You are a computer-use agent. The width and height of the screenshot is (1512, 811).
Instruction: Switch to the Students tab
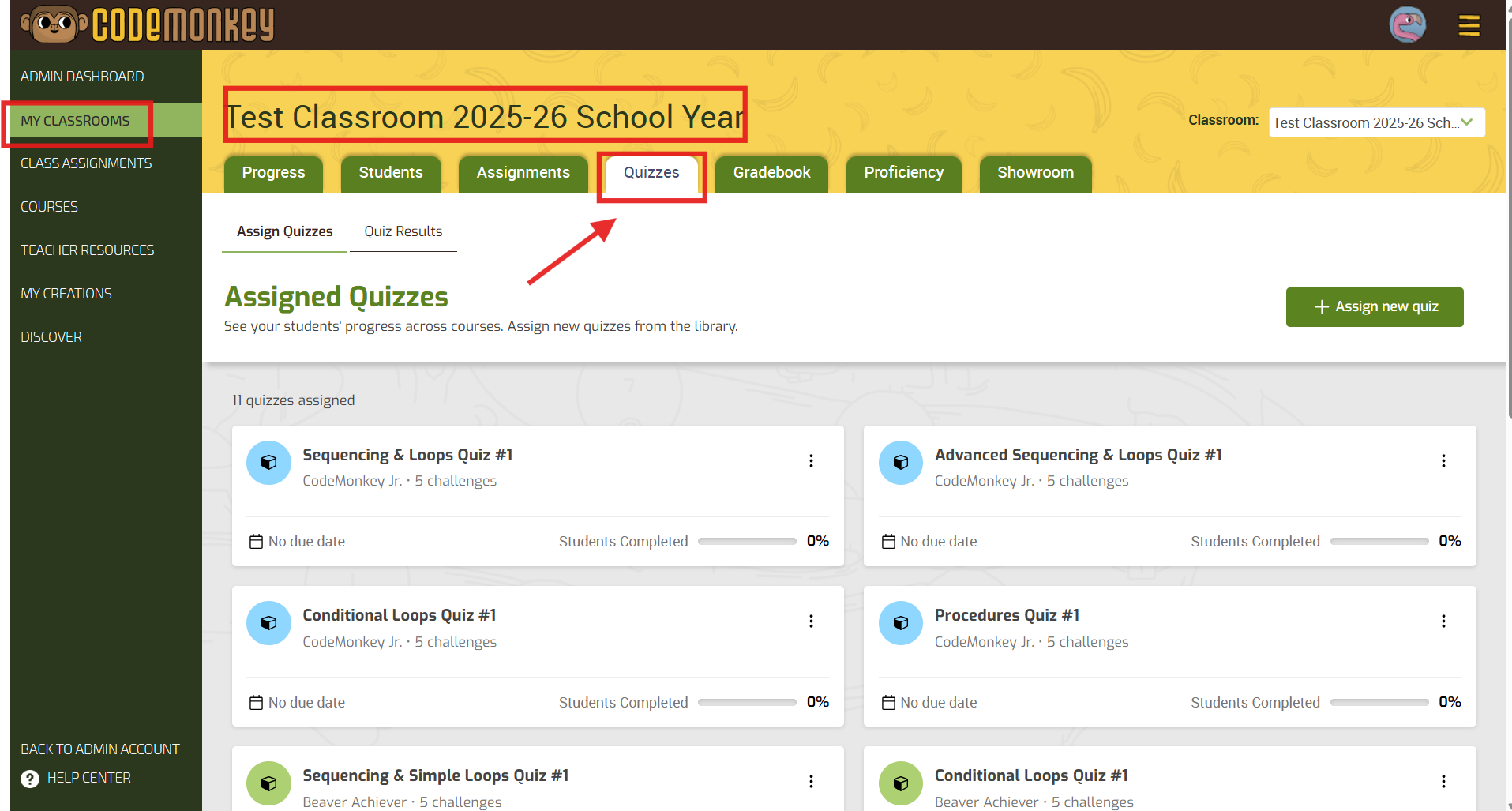tap(391, 173)
